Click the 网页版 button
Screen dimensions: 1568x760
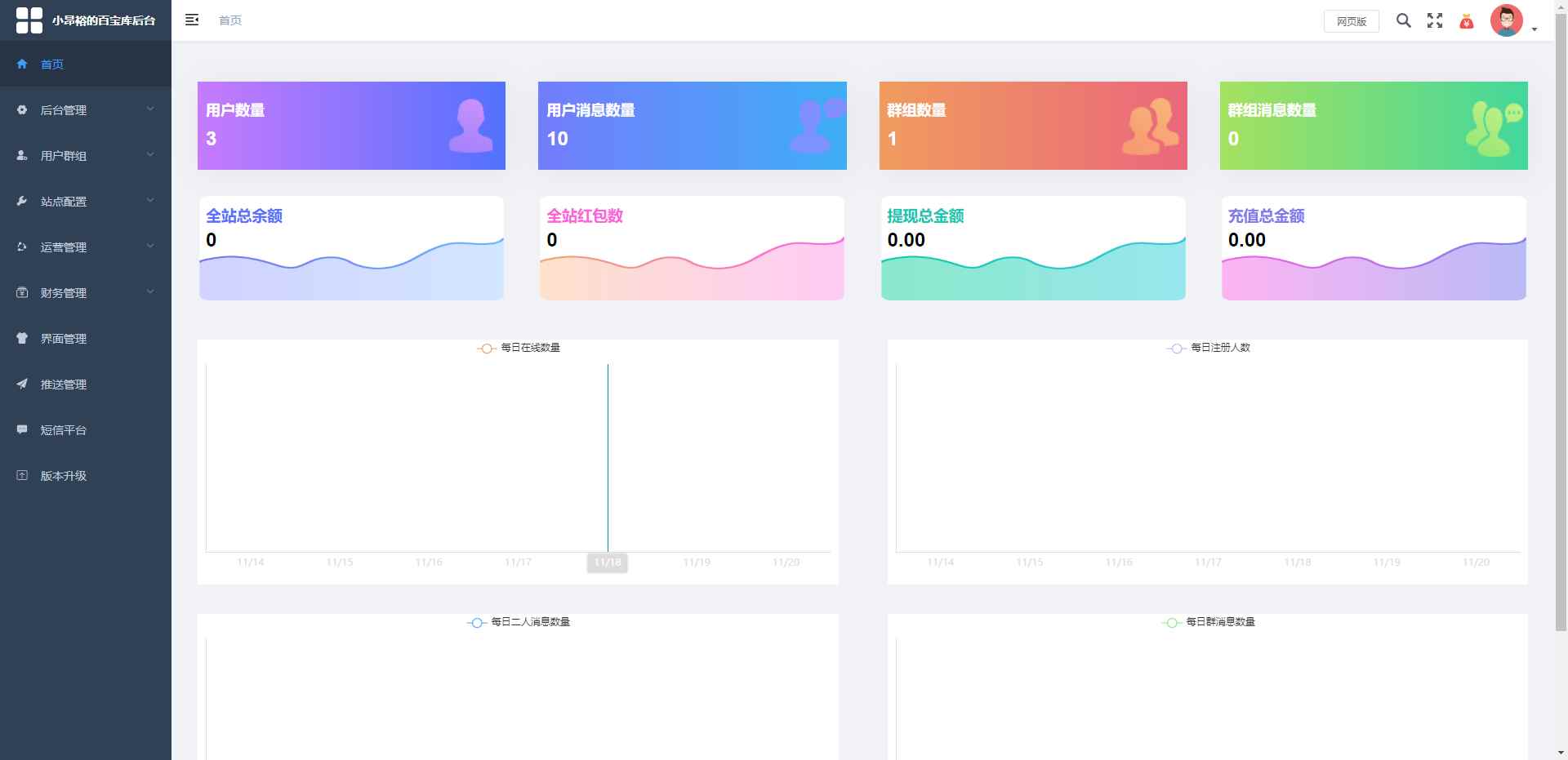(1351, 21)
